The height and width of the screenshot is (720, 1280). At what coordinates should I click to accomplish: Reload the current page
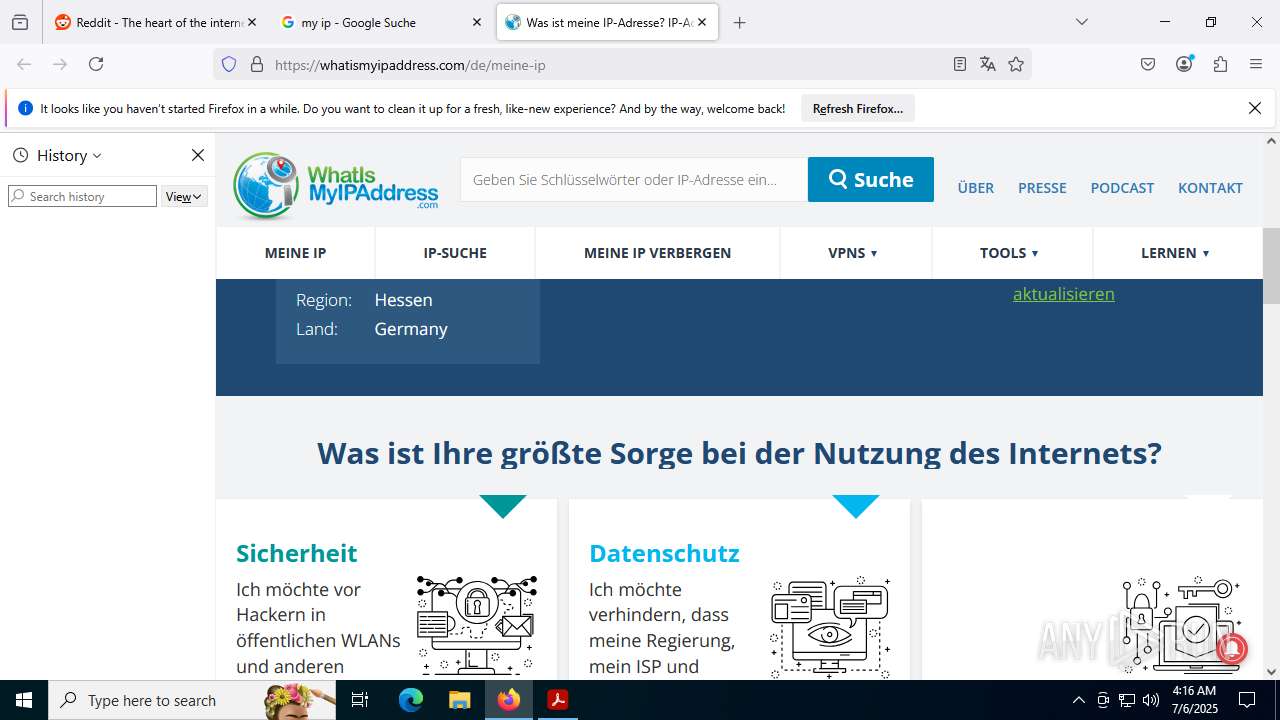coord(96,64)
